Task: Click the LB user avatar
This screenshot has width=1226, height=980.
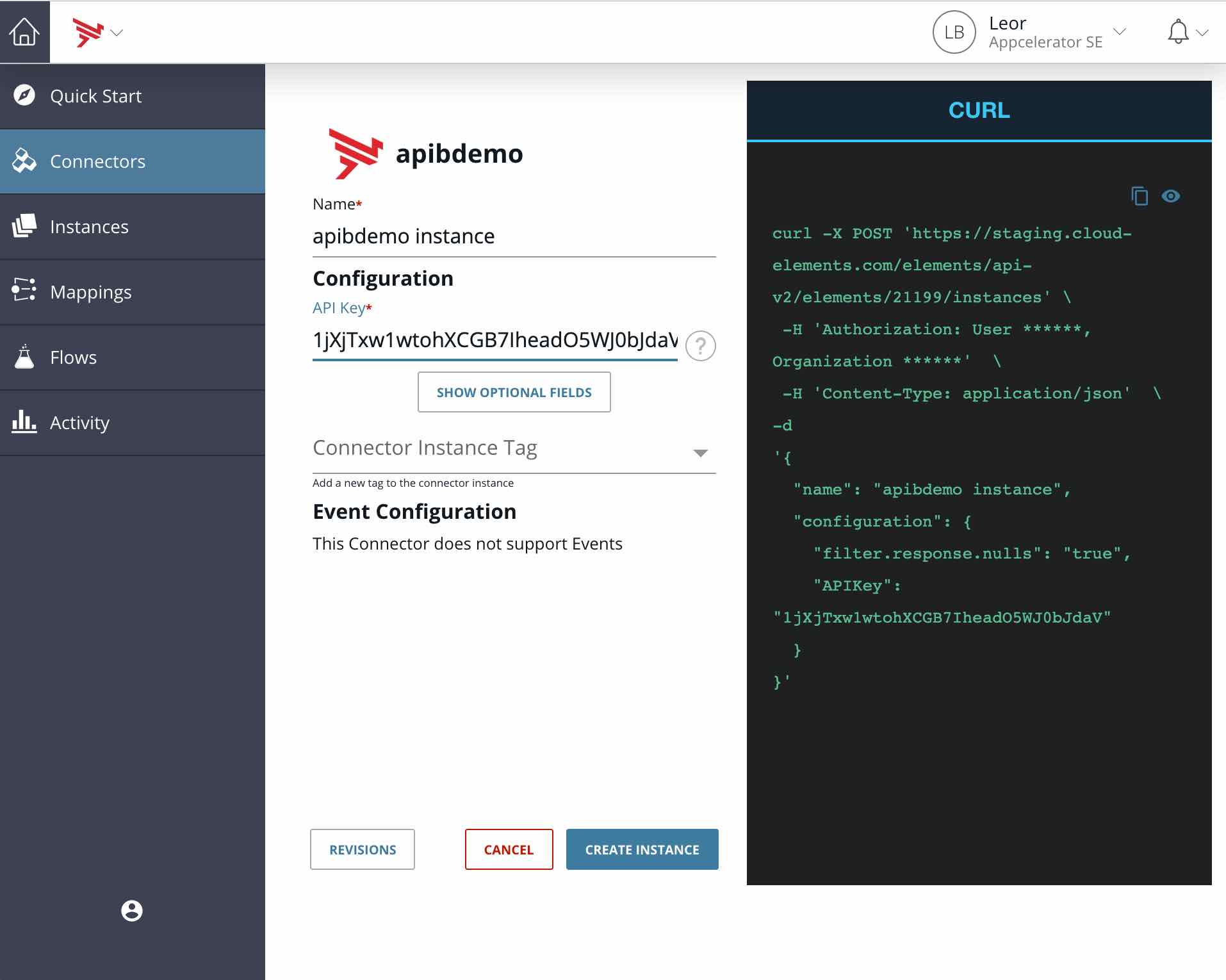Action: click(954, 32)
